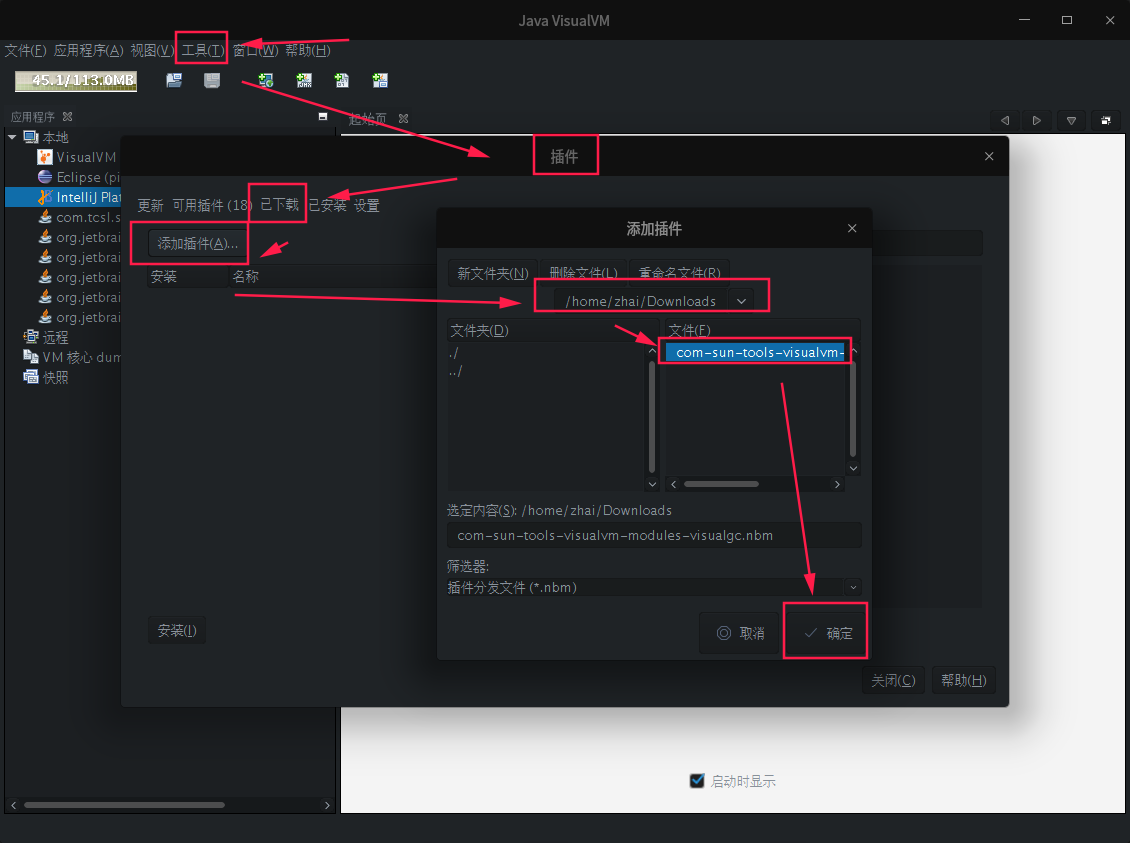
Task: Open 筛选器 file type dropdown
Action: click(853, 587)
